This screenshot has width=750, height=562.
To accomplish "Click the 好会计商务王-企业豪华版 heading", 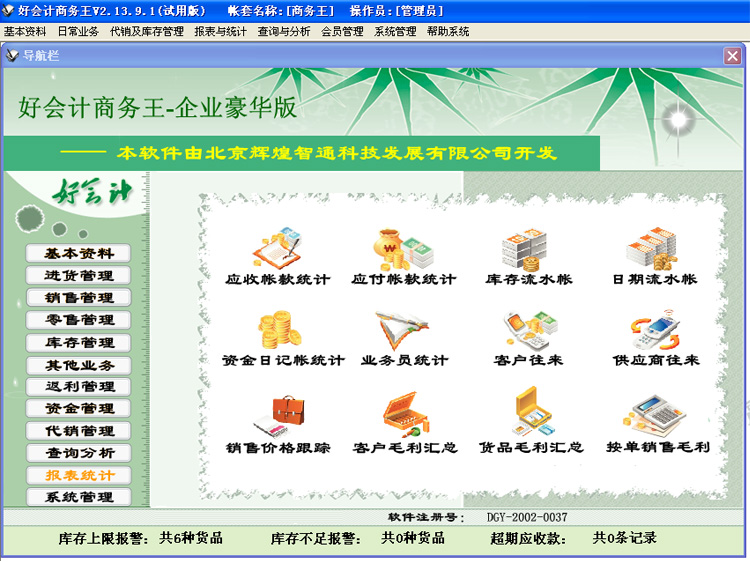I will (157, 107).
